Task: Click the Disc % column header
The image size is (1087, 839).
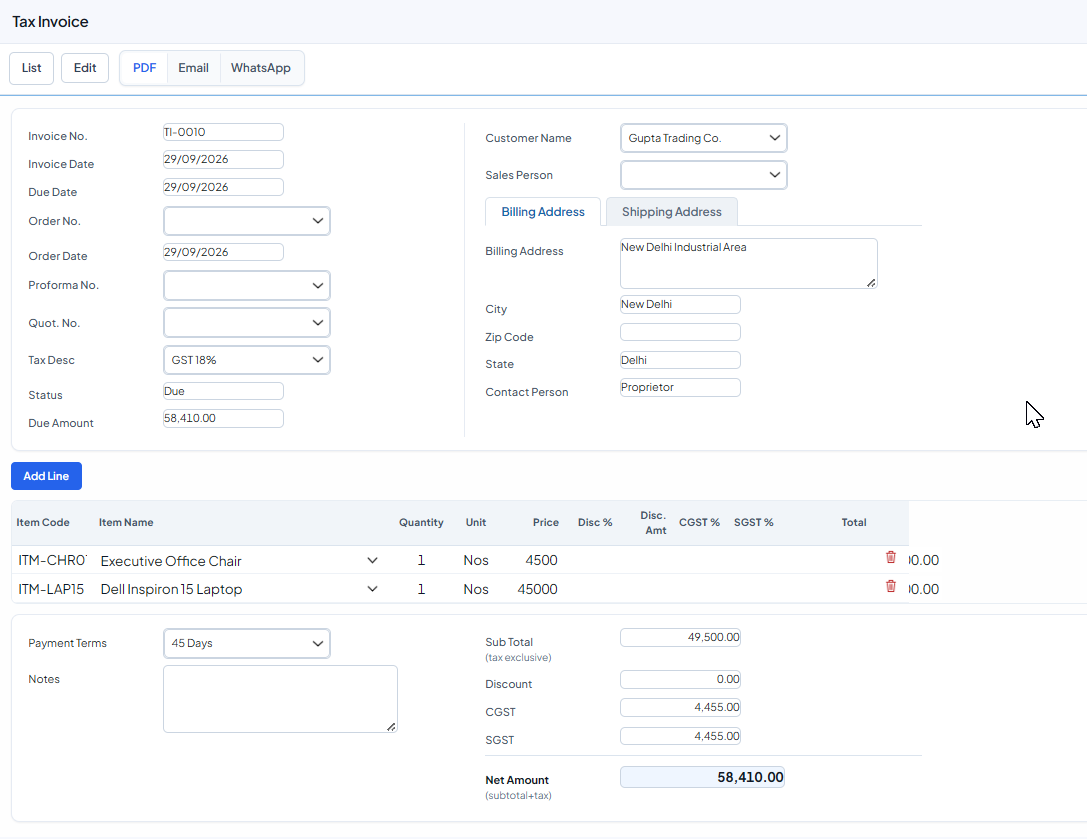Action: [595, 523]
